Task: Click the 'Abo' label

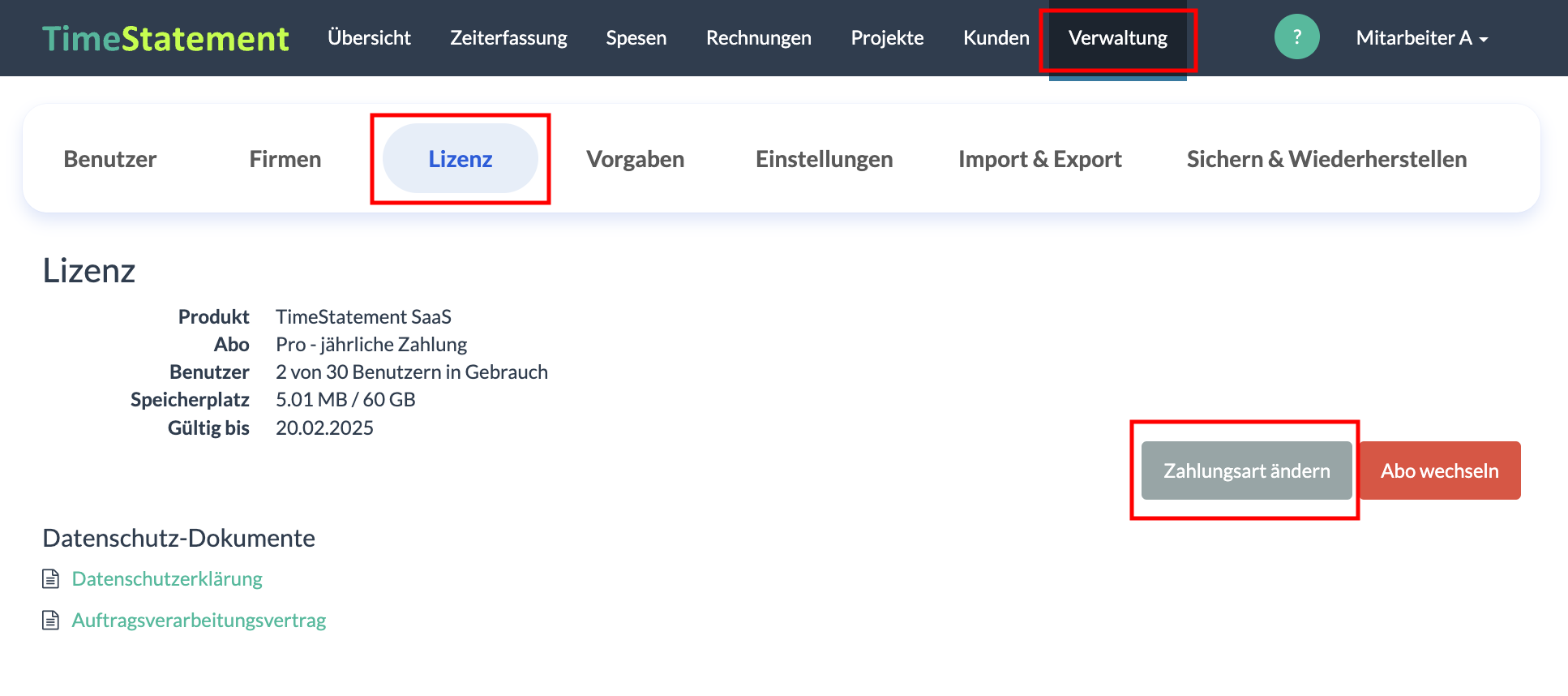Action: [x=232, y=344]
